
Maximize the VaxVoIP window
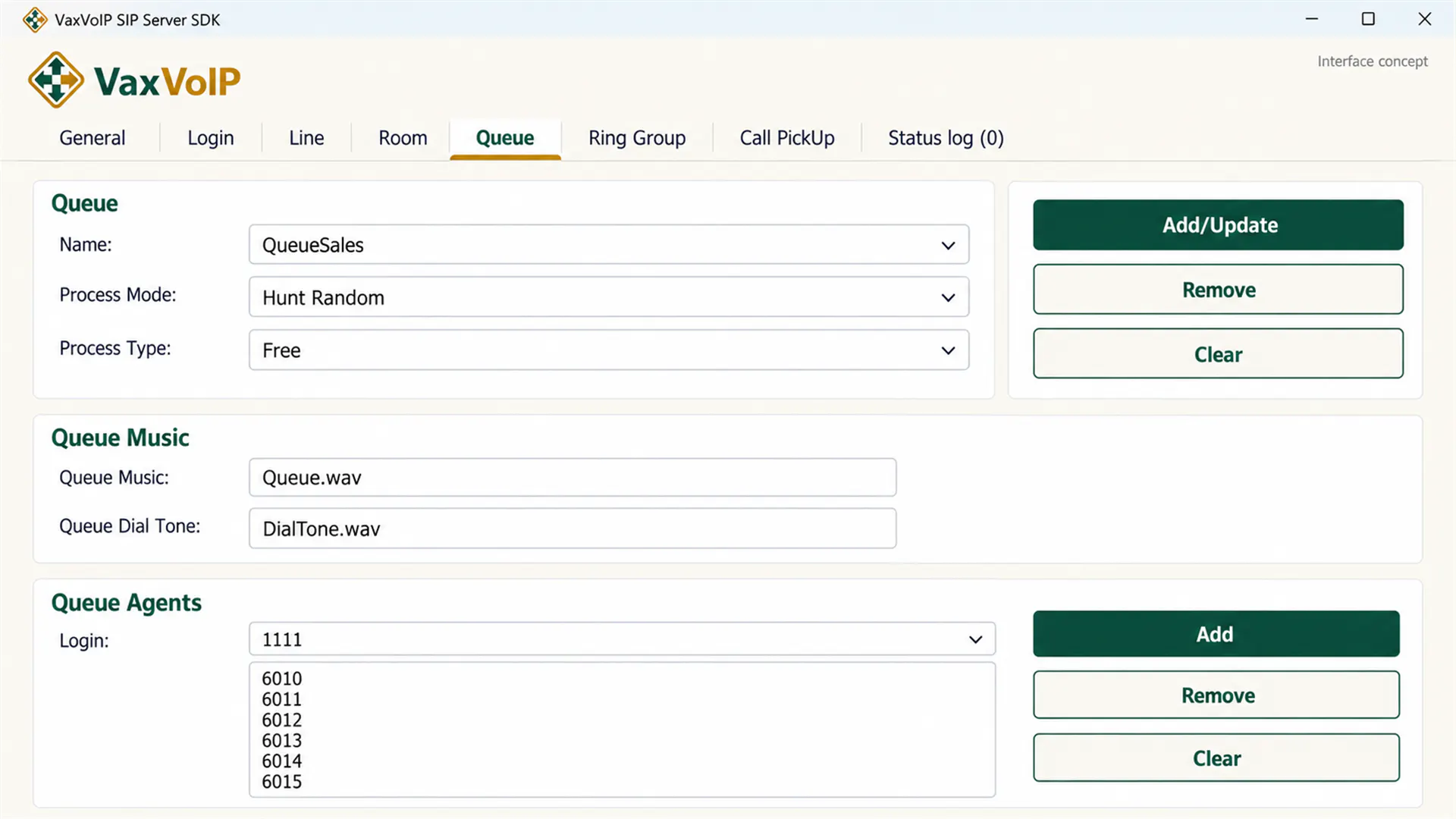coord(1368,19)
